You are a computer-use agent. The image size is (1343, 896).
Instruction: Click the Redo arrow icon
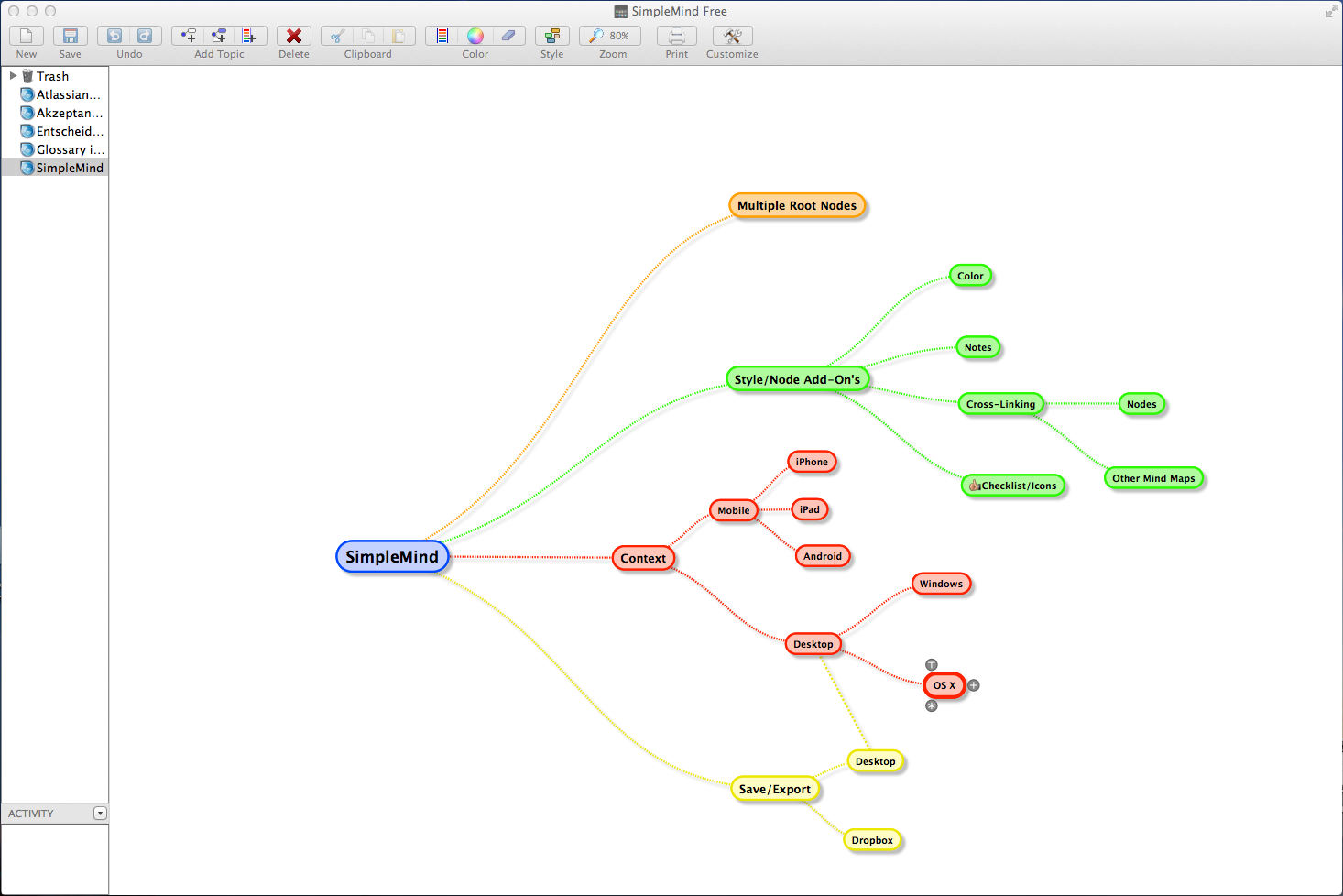click(145, 36)
